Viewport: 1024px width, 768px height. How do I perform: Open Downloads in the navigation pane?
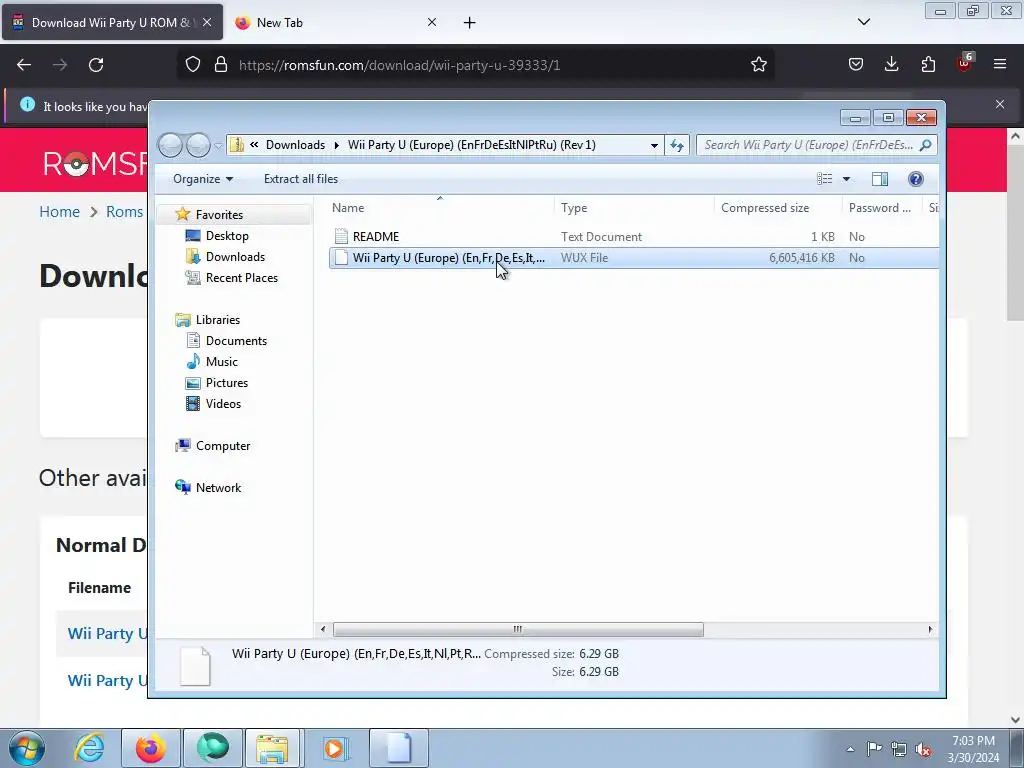click(x=235, y=257)
